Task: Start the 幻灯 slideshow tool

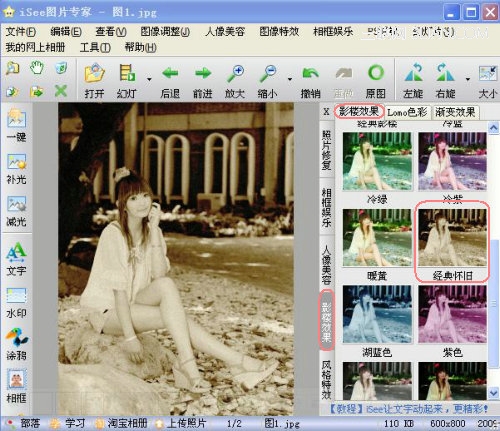Action: [127, 73]
